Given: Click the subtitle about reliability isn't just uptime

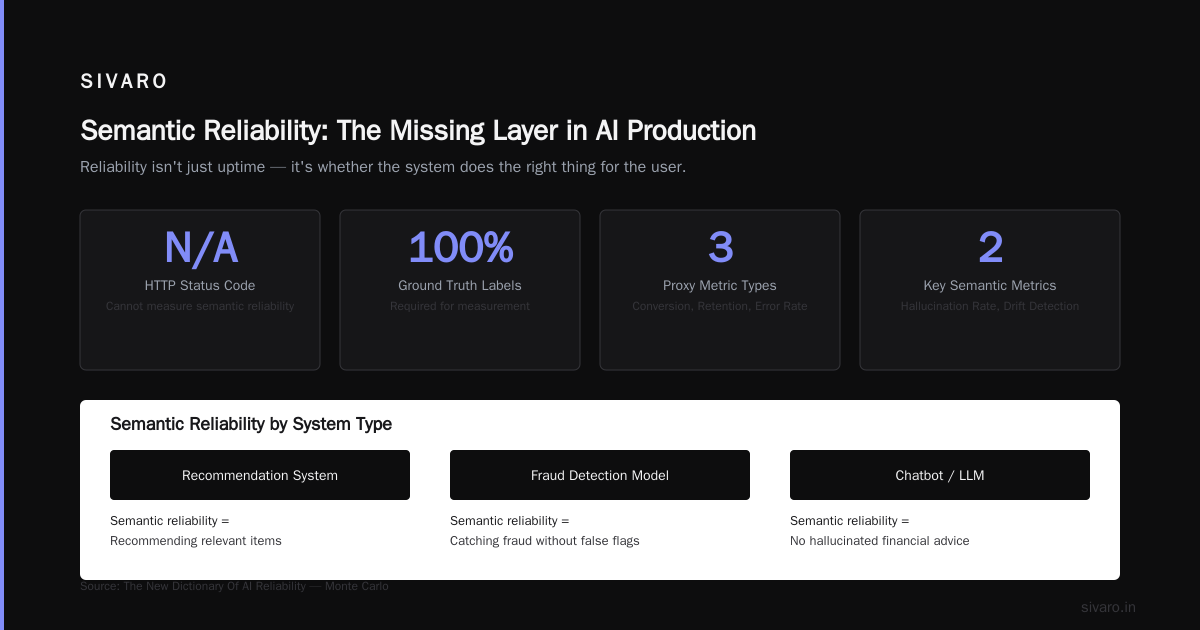Looking at the screenshot, I should [x=383, y=167].
